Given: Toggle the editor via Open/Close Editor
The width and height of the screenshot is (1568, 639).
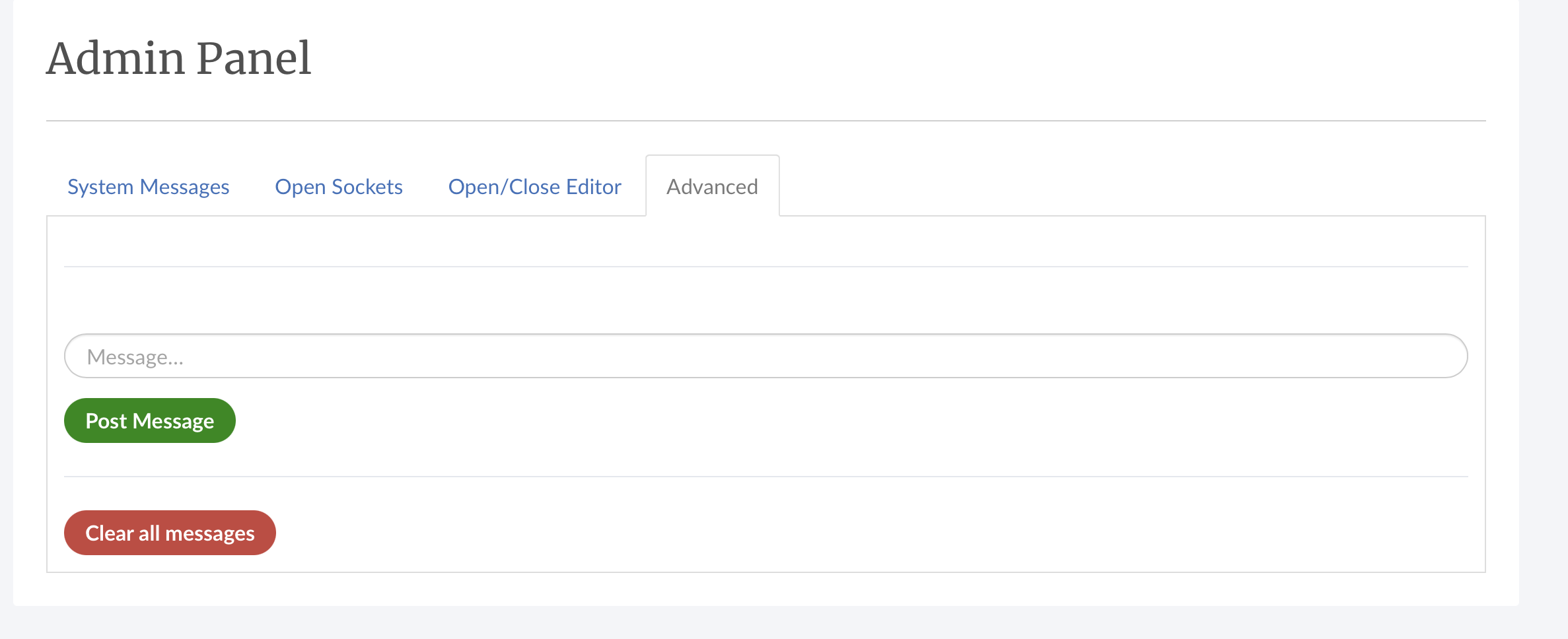Looking at the screenshot, I should (534, 187).
